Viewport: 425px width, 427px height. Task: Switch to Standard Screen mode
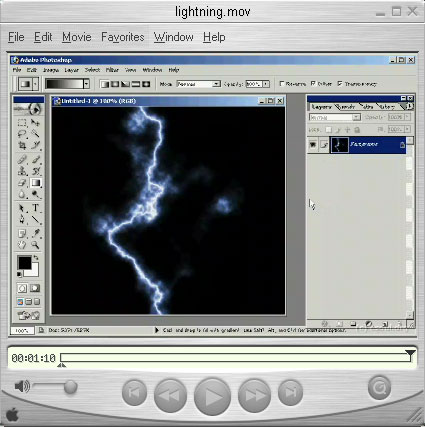pos(20,302)
